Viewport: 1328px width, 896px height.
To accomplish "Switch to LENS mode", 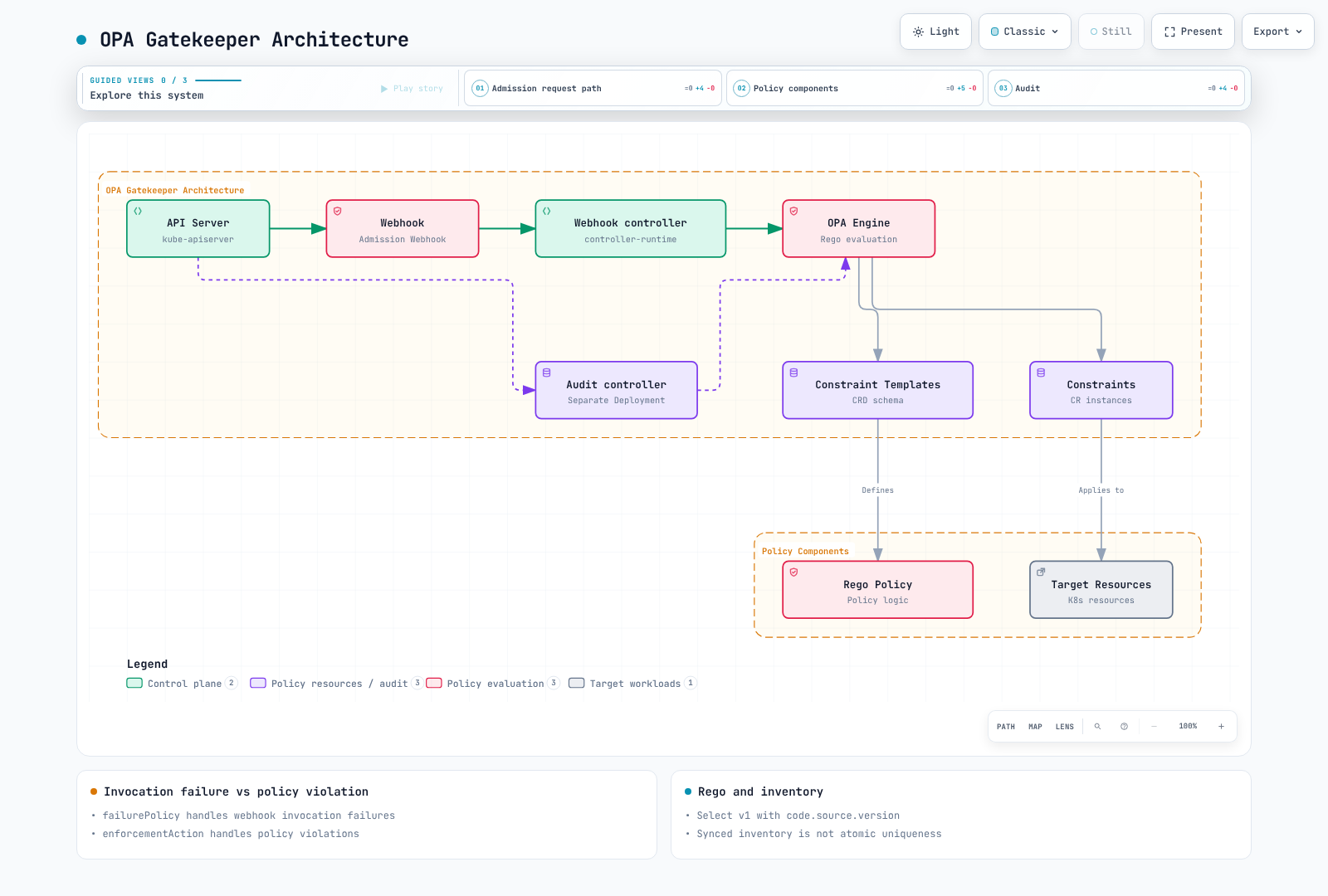I will [x=1065, y=727].
